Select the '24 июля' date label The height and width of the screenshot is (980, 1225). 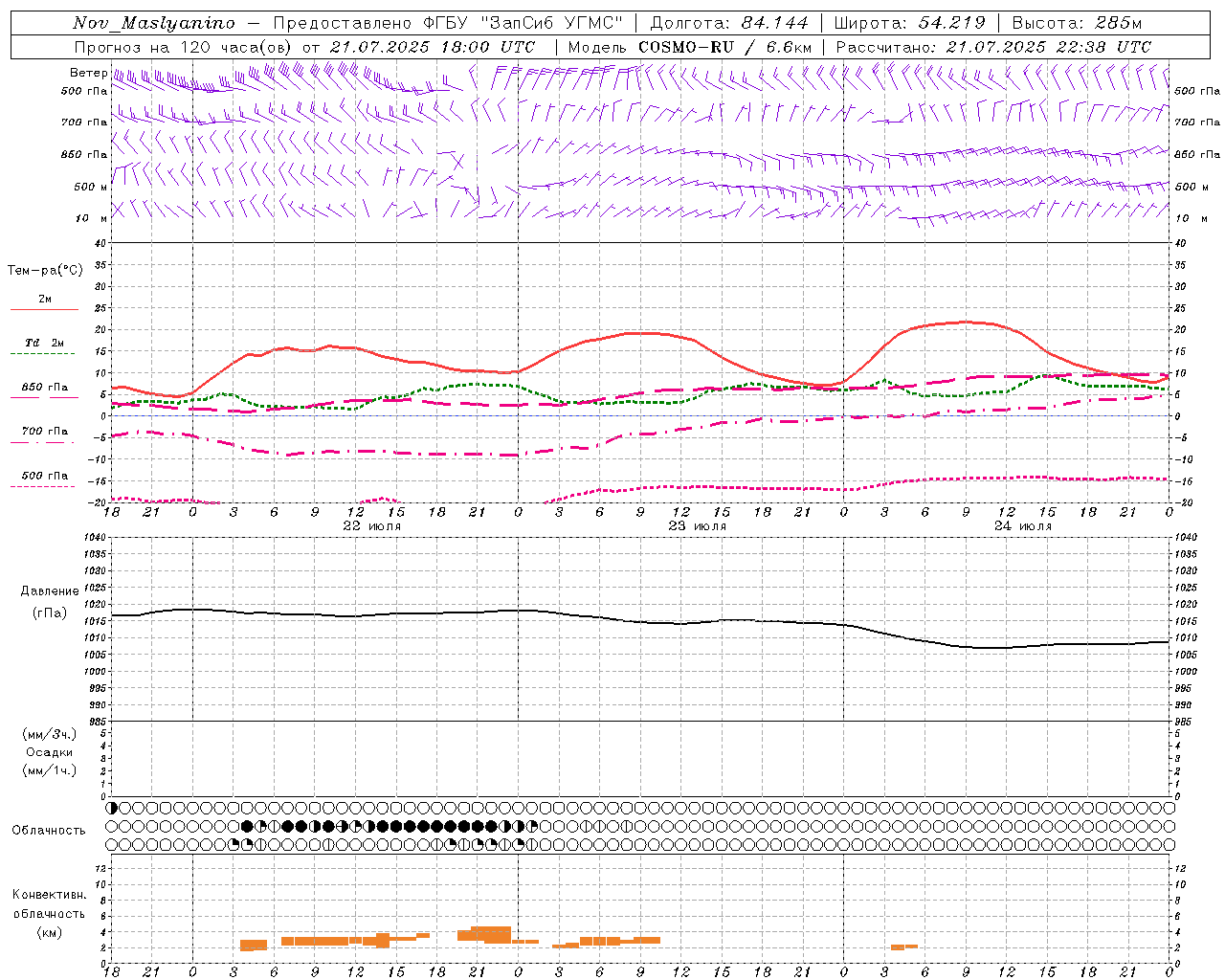click(x=1023, y=526)
